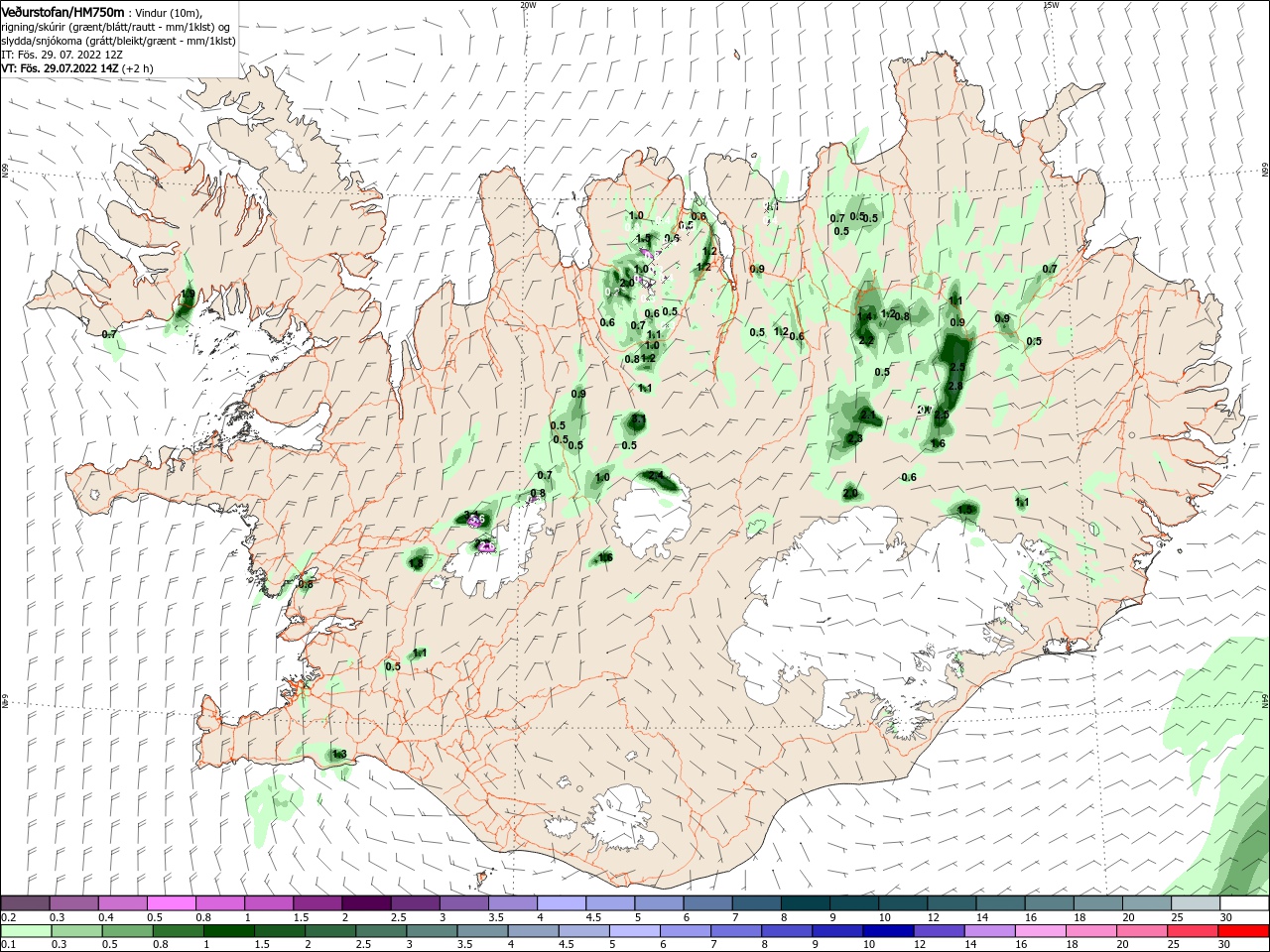Pick the deep blue 10–12 rain swatch
The height and width of the screenshot is (952, 1270).
coord(889,931)
